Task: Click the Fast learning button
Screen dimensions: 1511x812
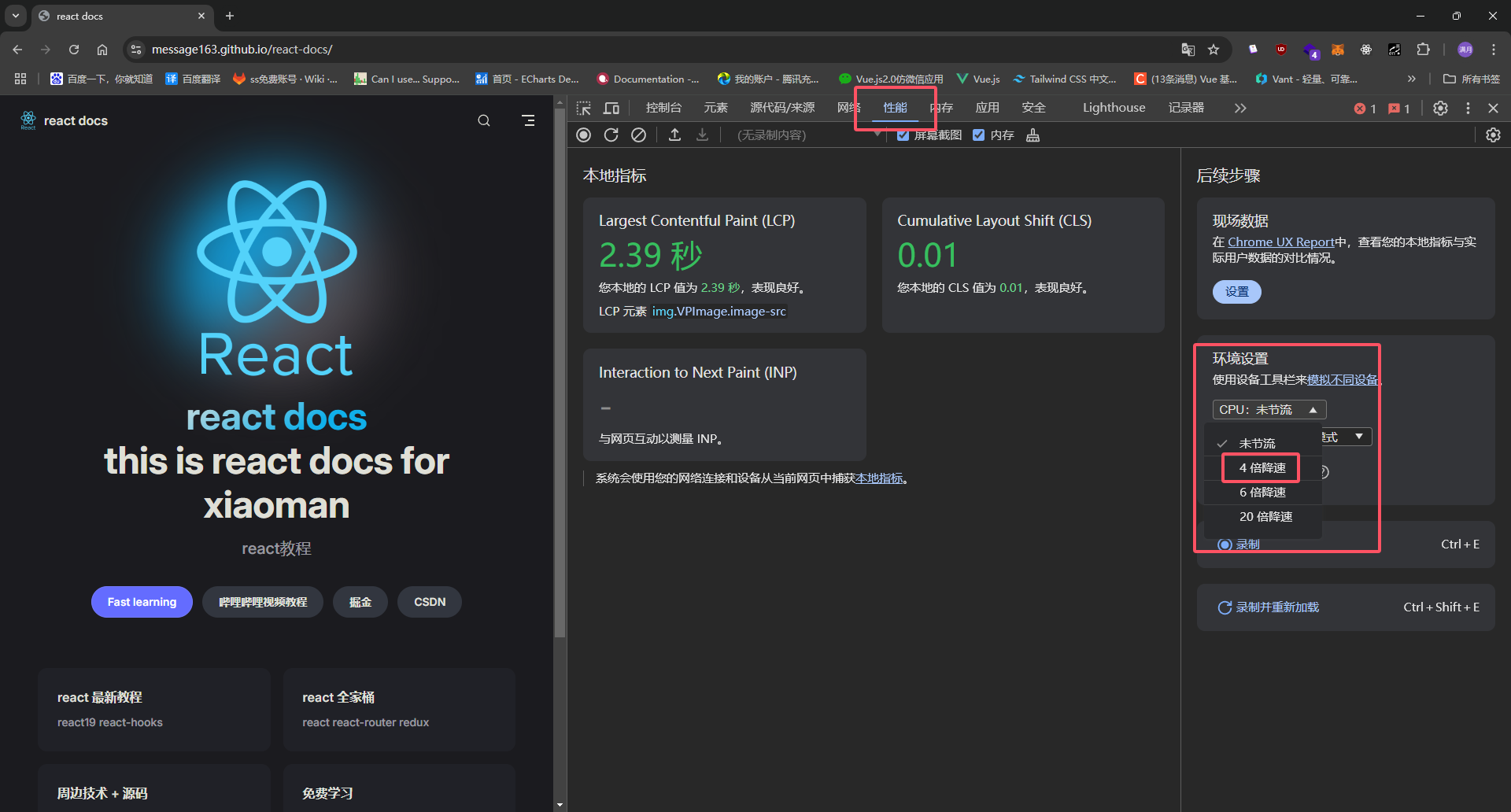Action: [x=142, y=602]
